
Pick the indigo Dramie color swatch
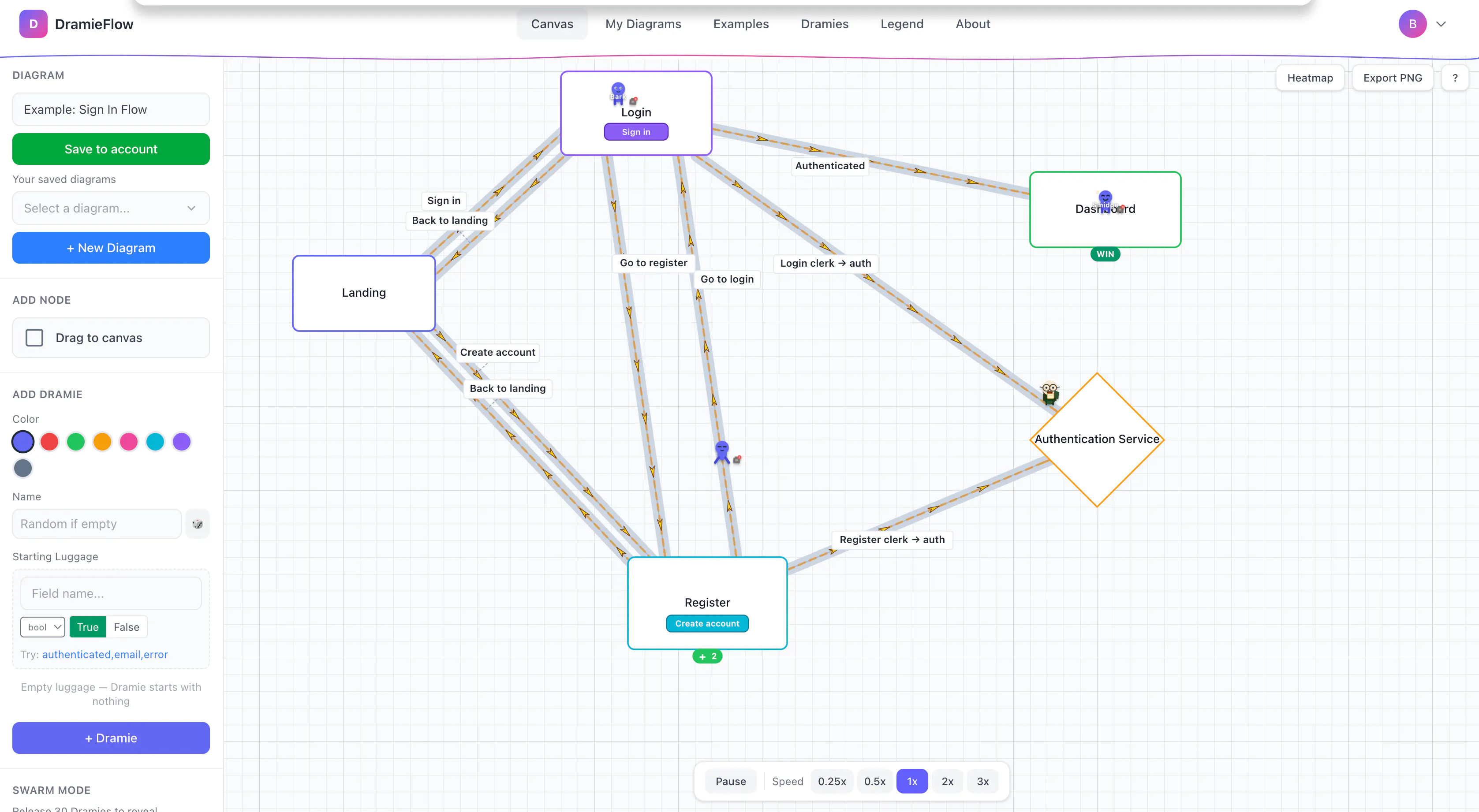pyautogui.click(x=23, y=441)
